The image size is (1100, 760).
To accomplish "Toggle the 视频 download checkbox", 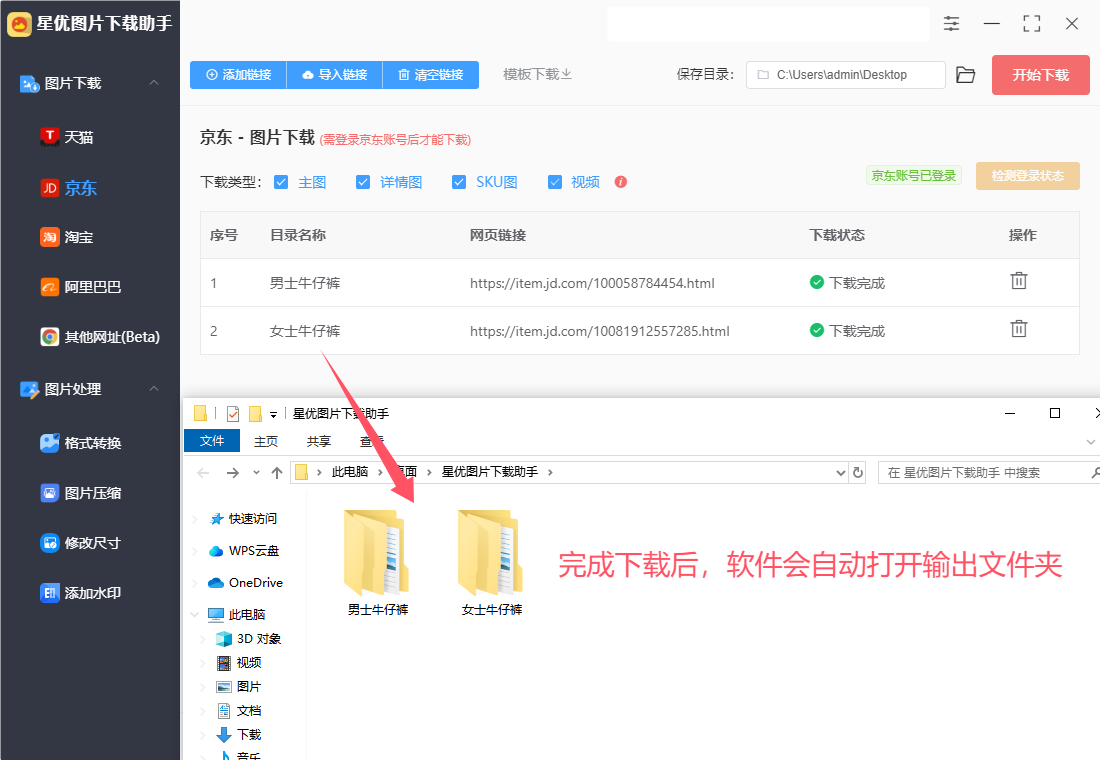I will (555, 182).
